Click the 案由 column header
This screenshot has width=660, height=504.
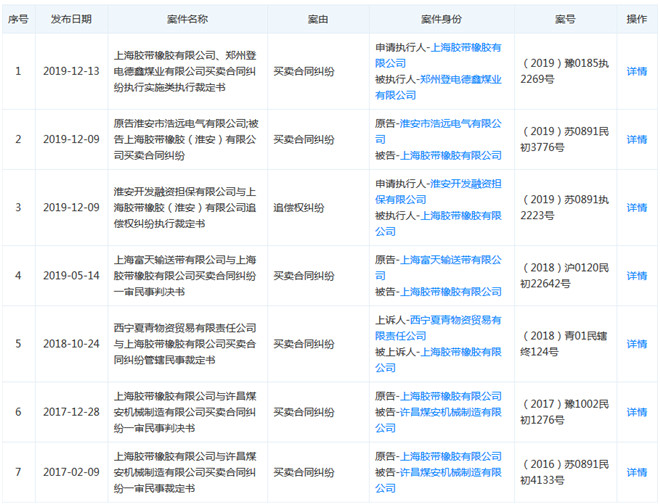click(x=318, y=19)
